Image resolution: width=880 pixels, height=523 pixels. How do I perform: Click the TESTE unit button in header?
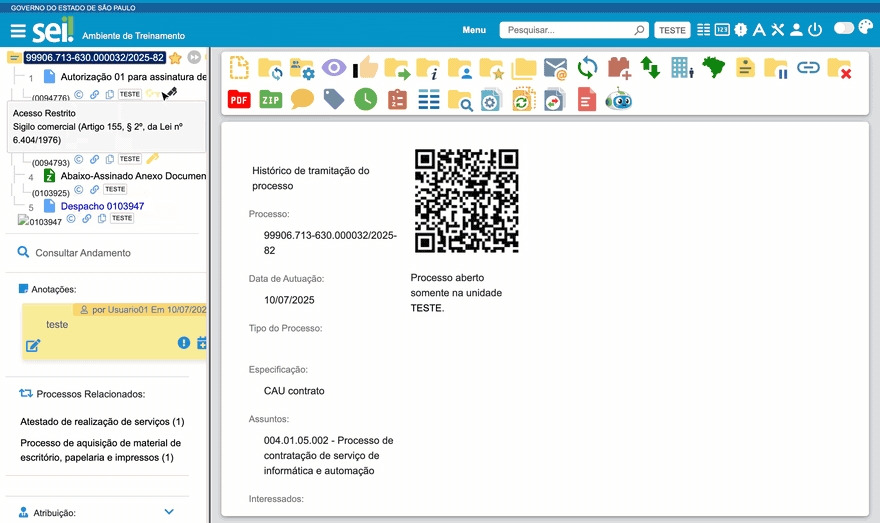pos(672,30)
